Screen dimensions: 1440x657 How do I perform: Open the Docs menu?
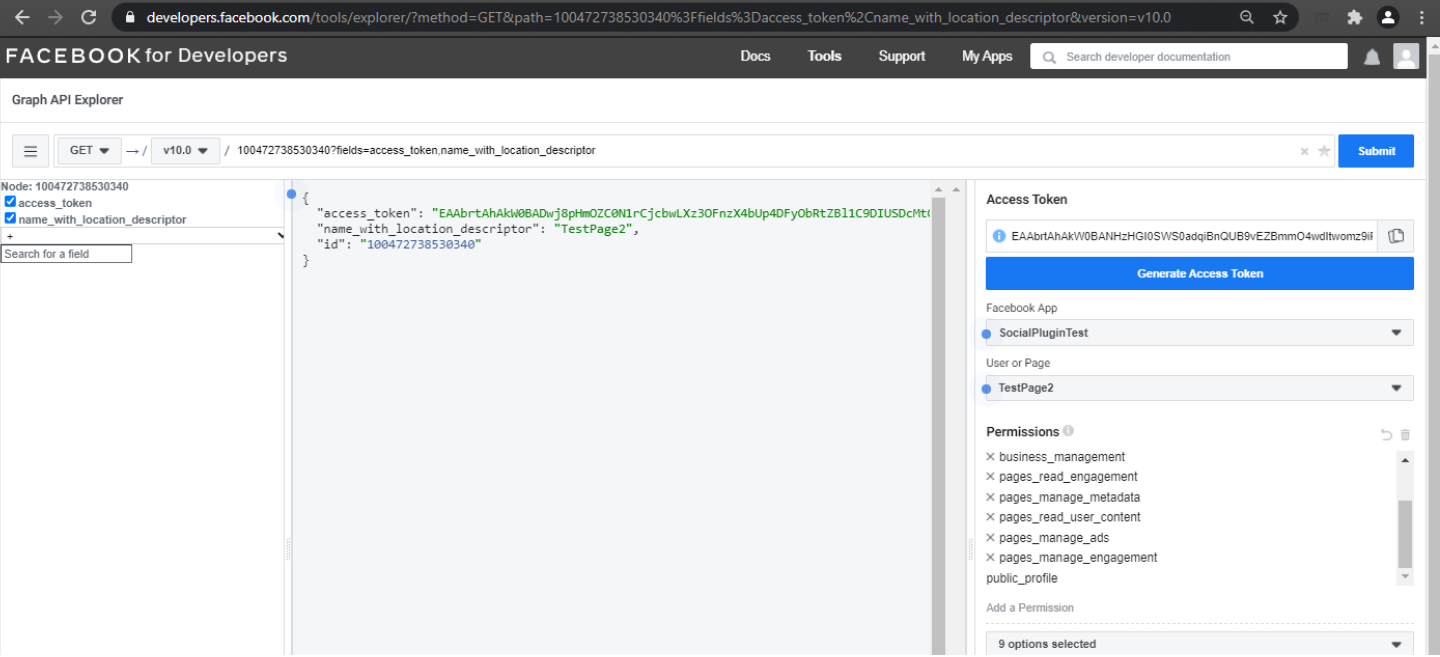[x=755, y=56]
